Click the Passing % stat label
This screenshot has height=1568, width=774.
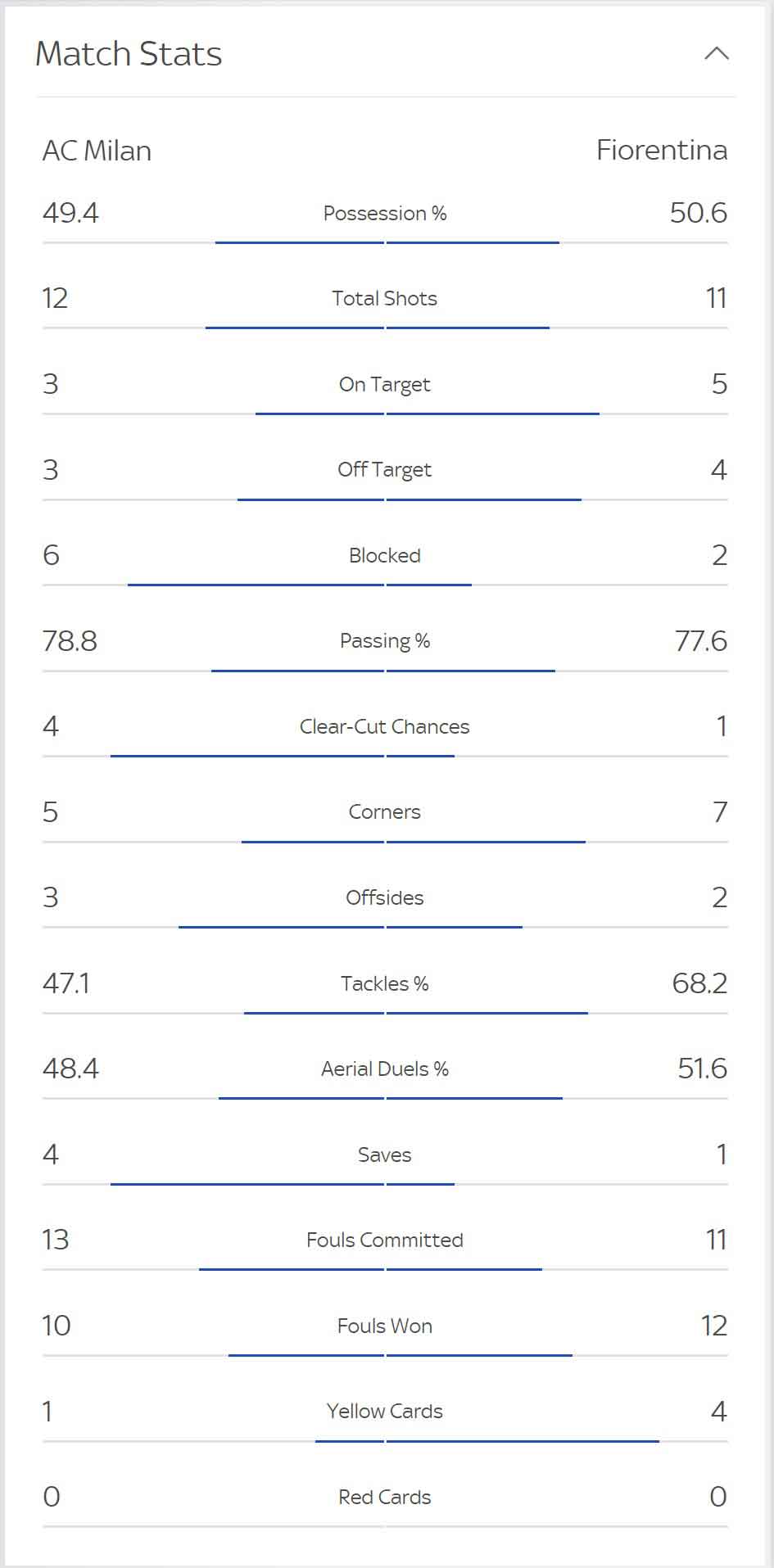tap(385, 641)
